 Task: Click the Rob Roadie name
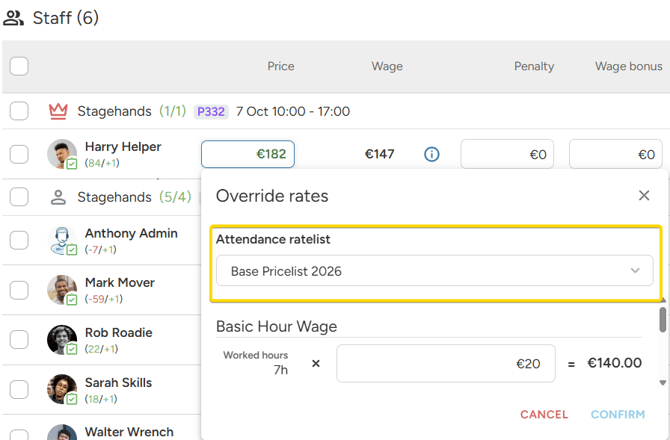119,332
